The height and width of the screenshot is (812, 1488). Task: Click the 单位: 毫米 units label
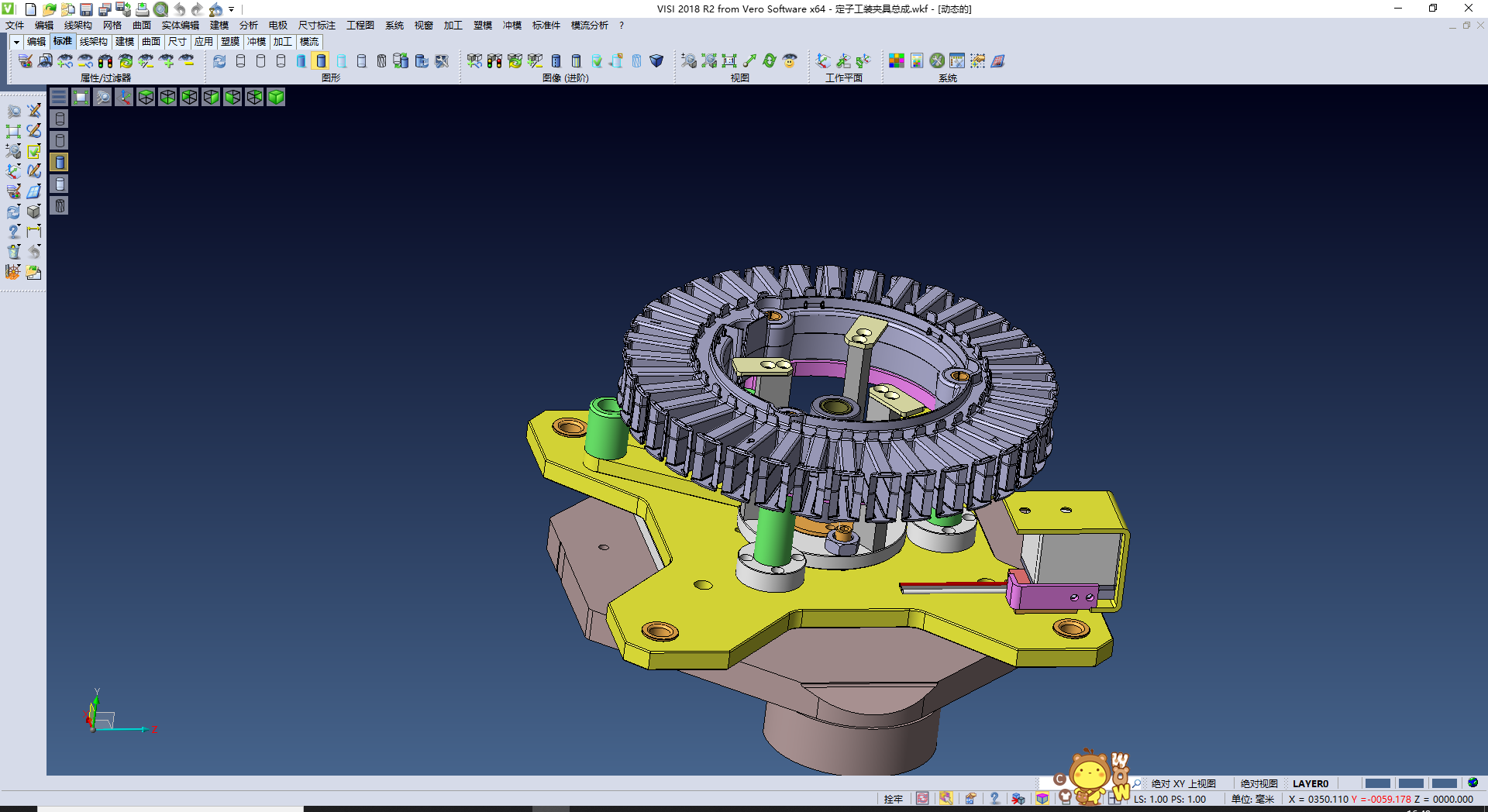[x=1252, y=799]
